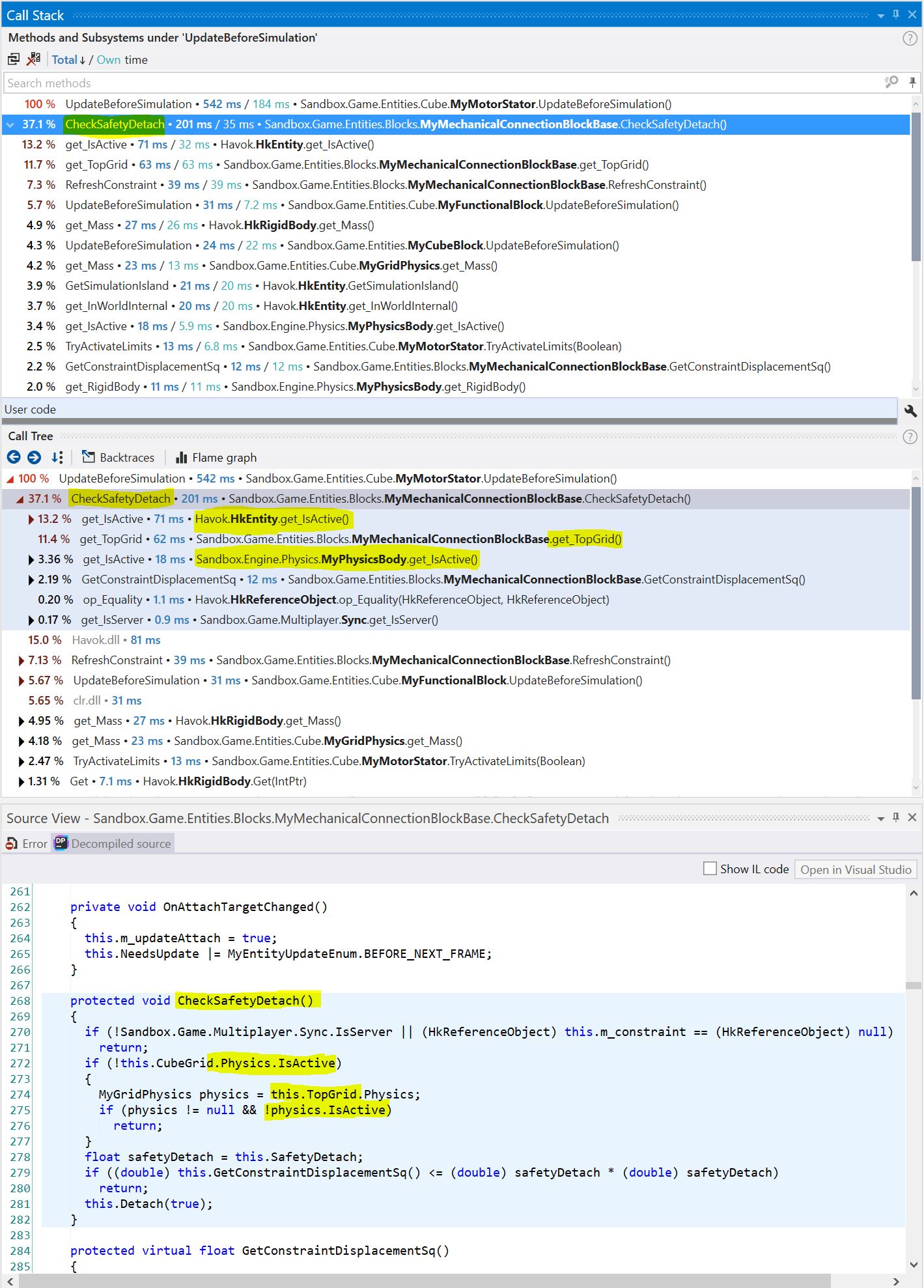Click the magnifier icon in Search methods box

pyautogui.click(x=891, y=82)
